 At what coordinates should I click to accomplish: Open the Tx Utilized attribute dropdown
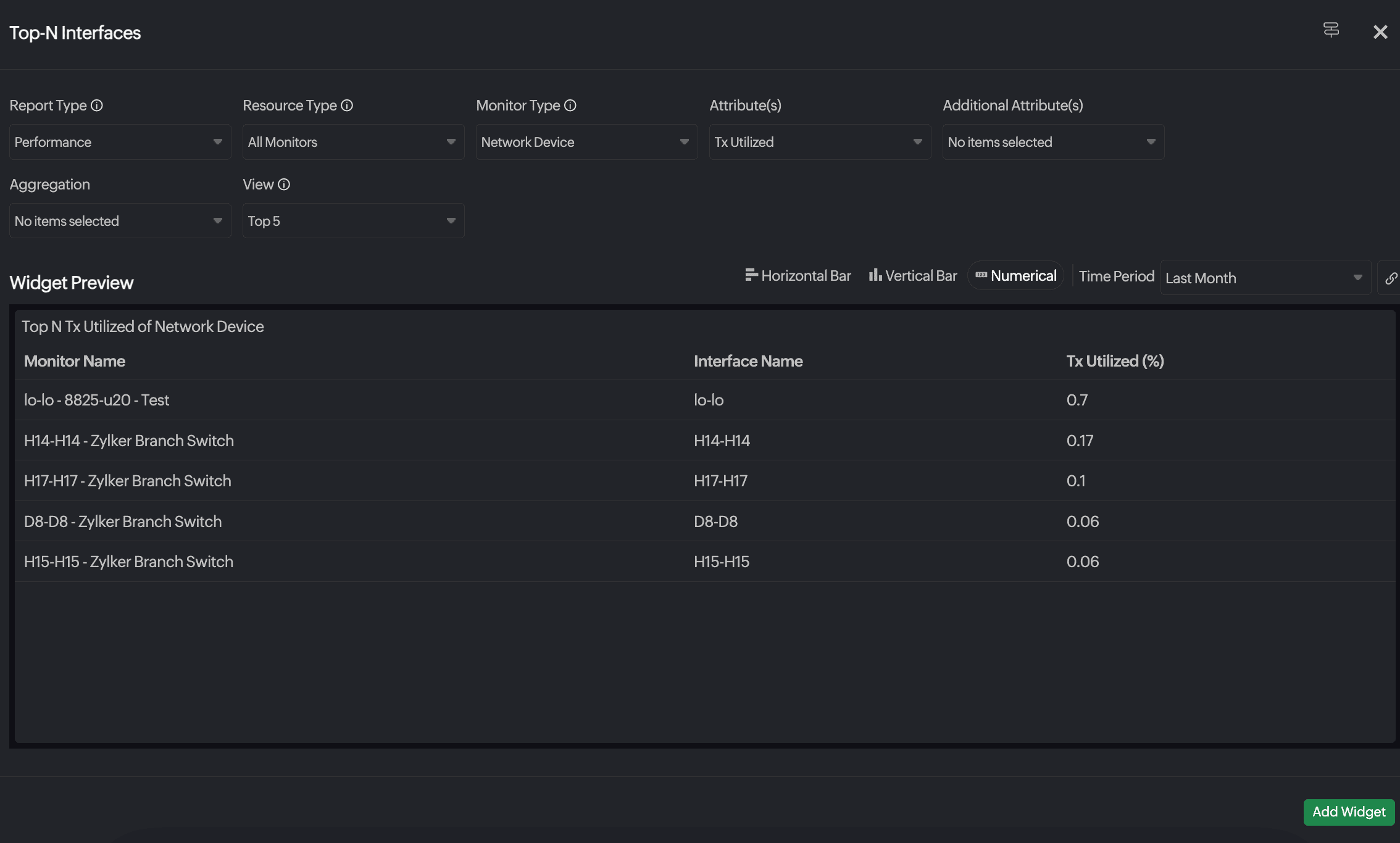tap(820, 142)
